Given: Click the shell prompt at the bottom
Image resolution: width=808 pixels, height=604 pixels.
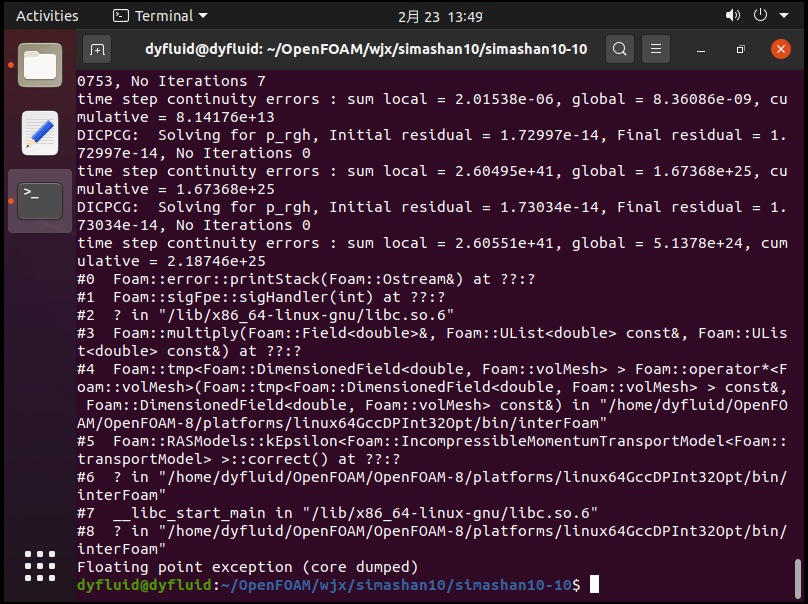Looking at the screenshot, I should point(329,585).
